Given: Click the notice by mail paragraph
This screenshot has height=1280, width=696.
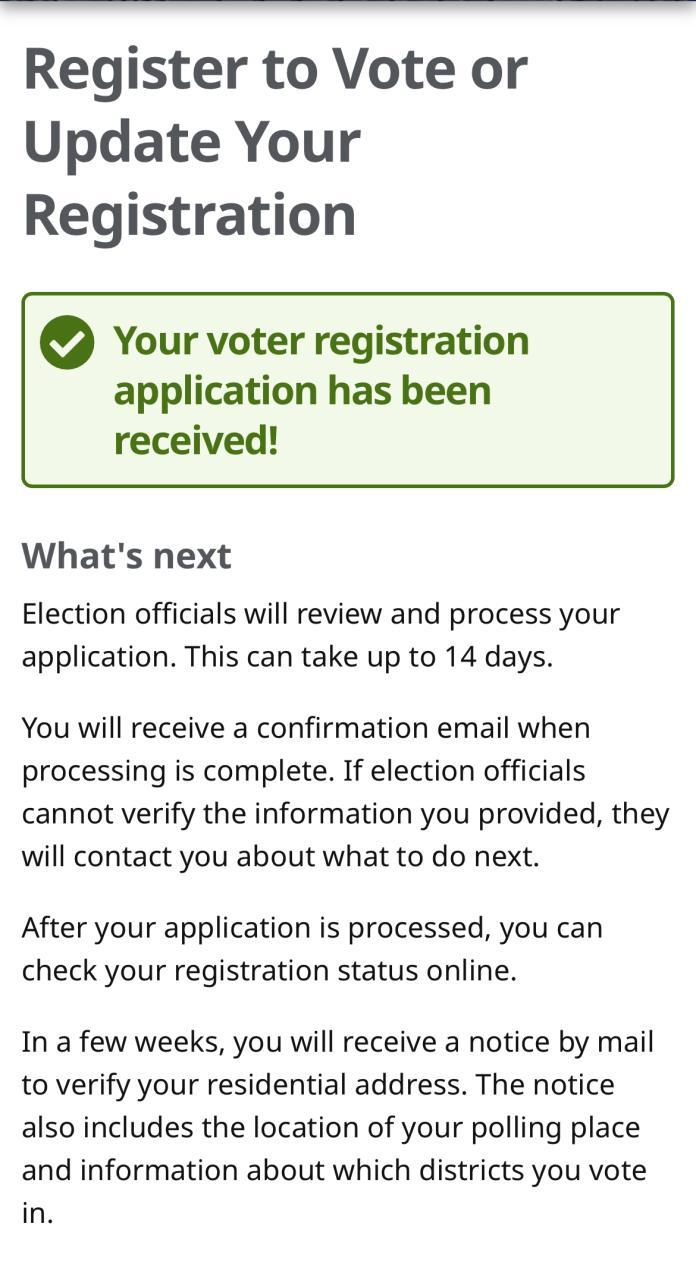Looking at the screenshot, I should [338, 1128].
